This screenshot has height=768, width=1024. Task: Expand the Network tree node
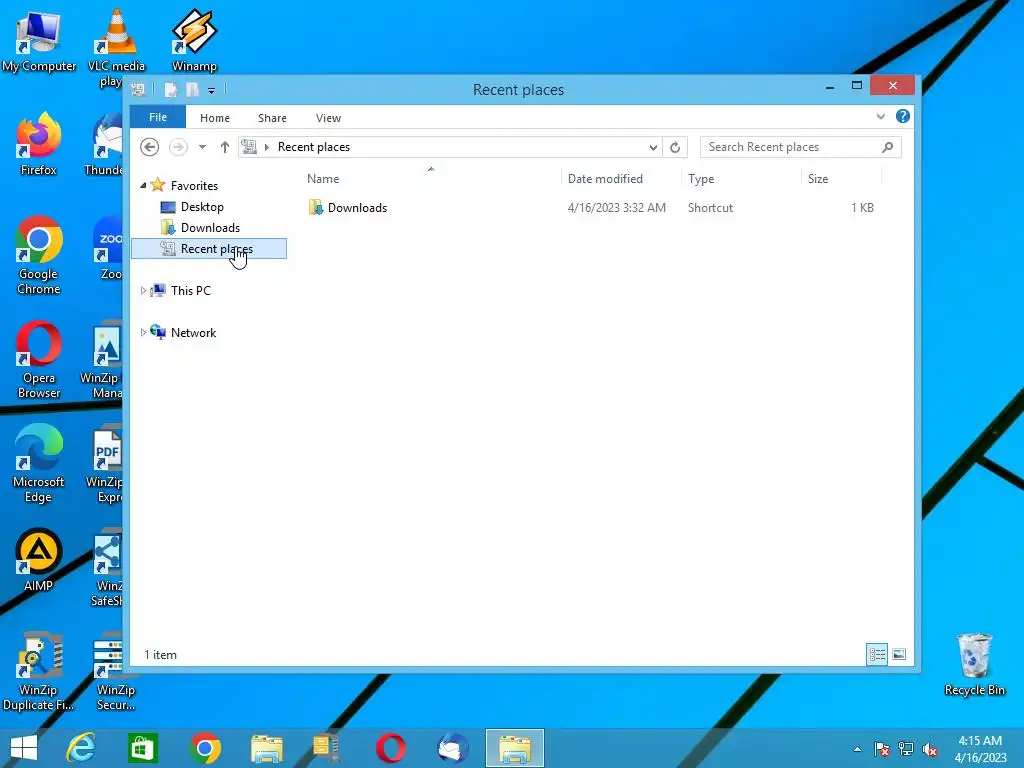pos(143,332)
